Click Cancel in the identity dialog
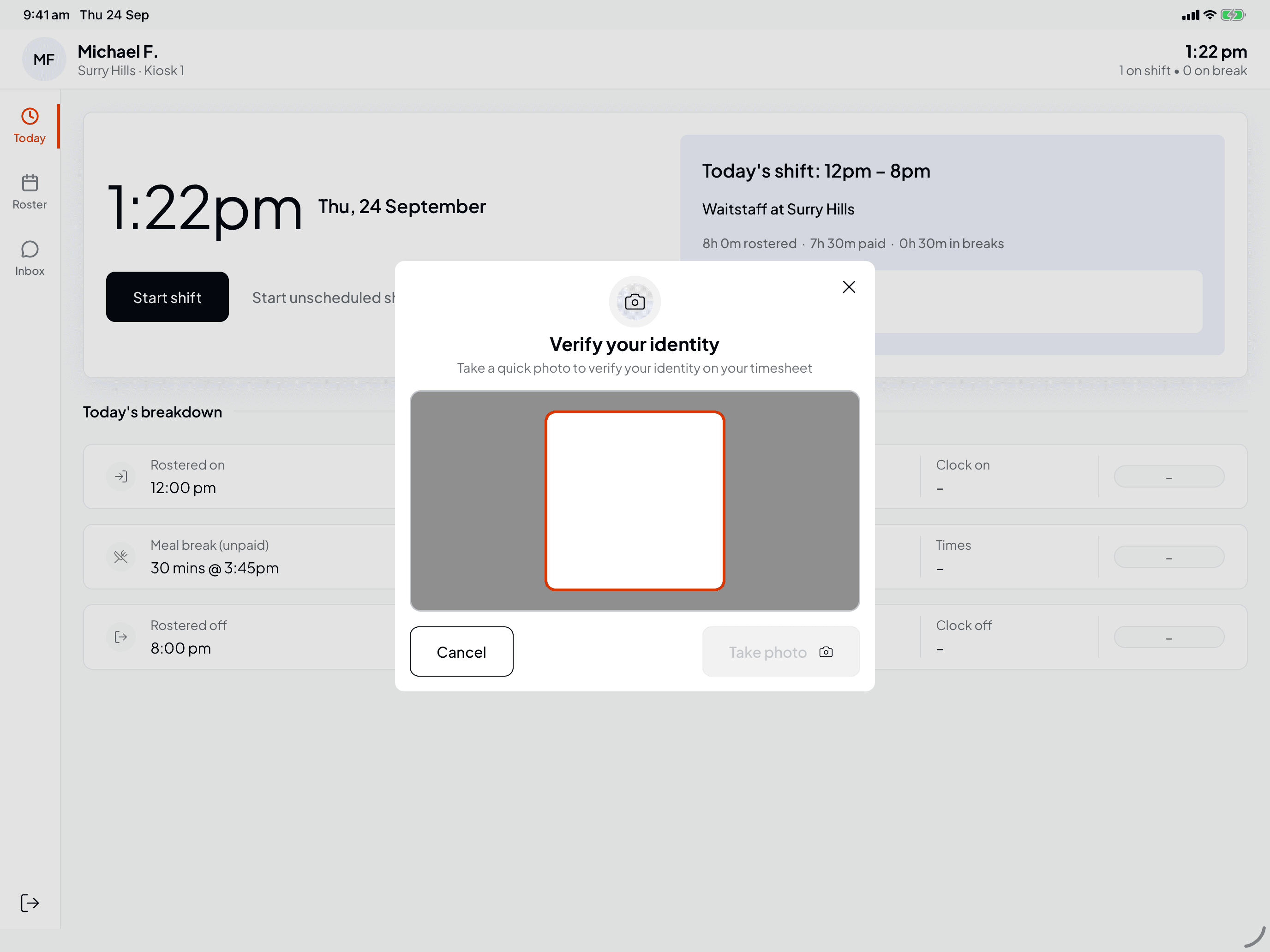 (x=461, y=651)
